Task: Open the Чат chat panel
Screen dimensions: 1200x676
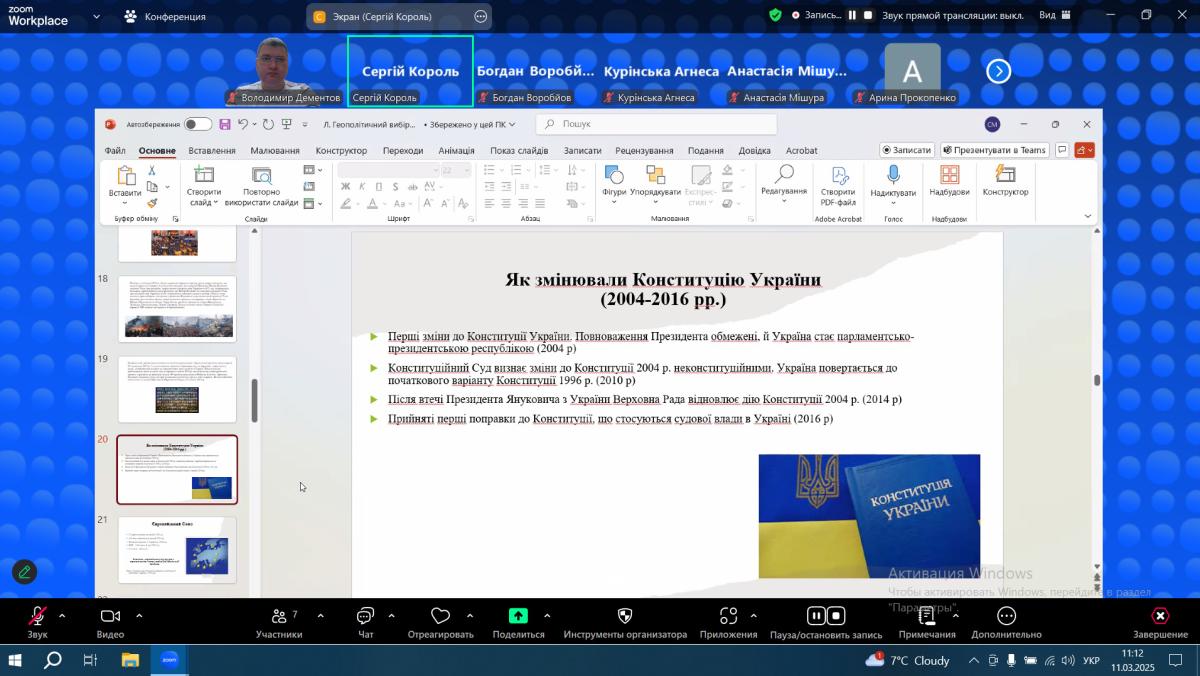Action: click(x=365, y=617)
